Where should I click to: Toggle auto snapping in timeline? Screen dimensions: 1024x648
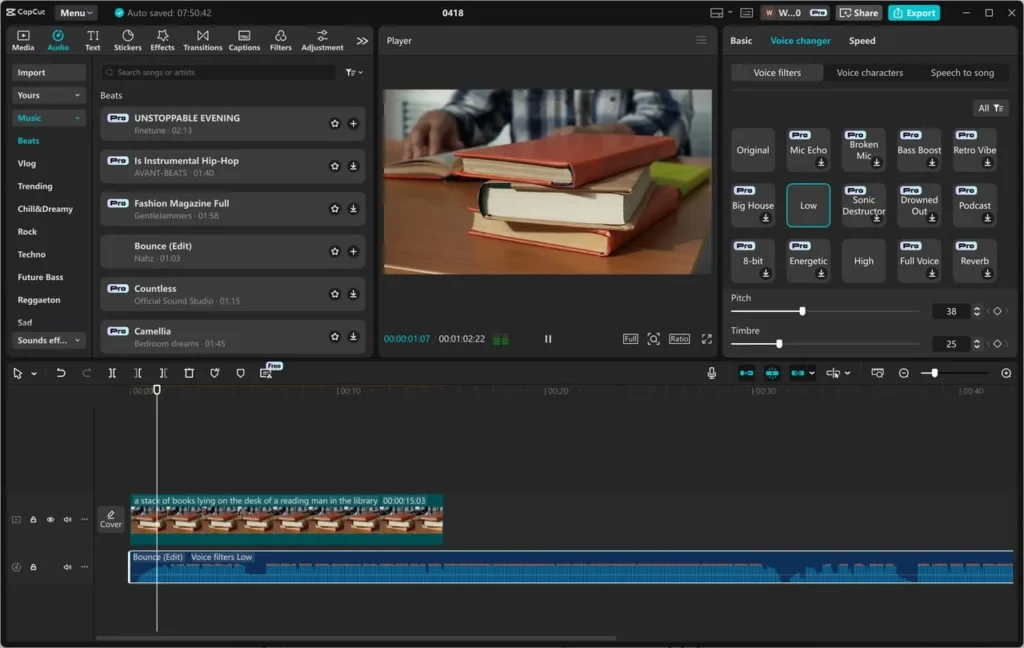tap(772, 373)
